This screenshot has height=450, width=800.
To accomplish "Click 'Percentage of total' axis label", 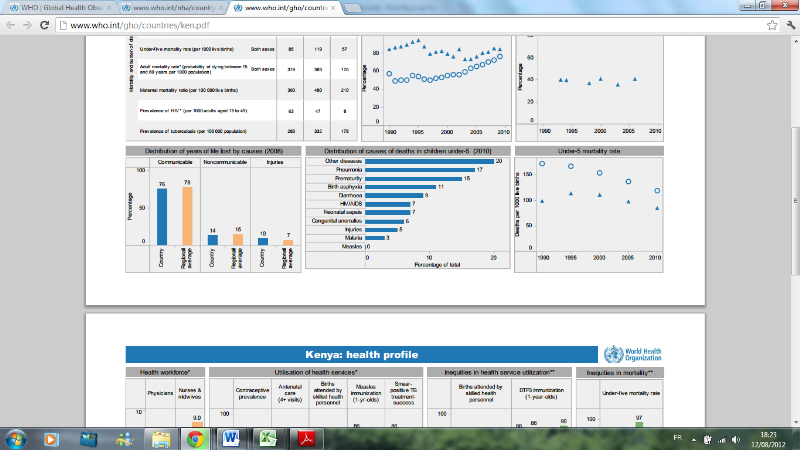I will point(437,265).
